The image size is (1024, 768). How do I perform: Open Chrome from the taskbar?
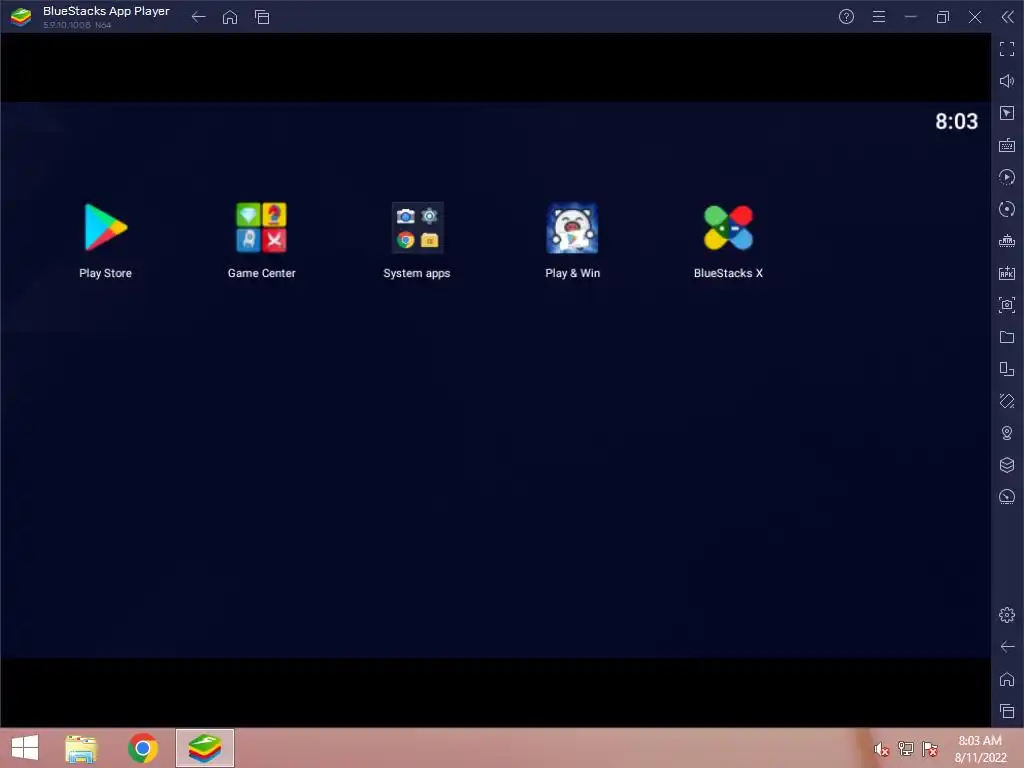(x=143, y=748)
